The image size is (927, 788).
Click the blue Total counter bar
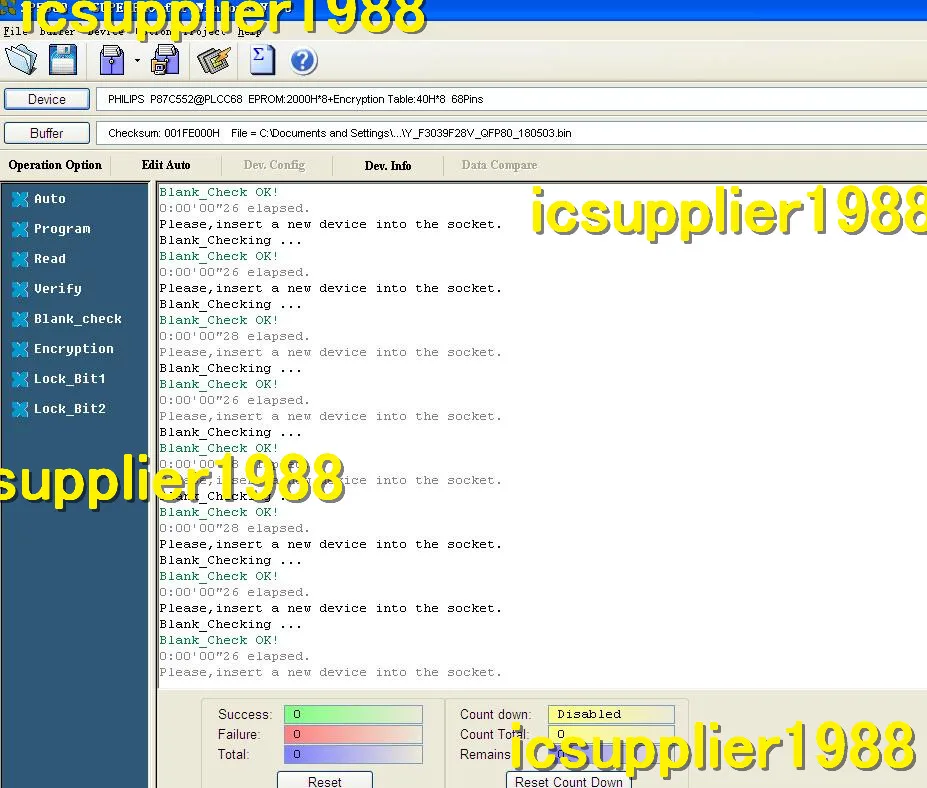click(x=353, y=754)
